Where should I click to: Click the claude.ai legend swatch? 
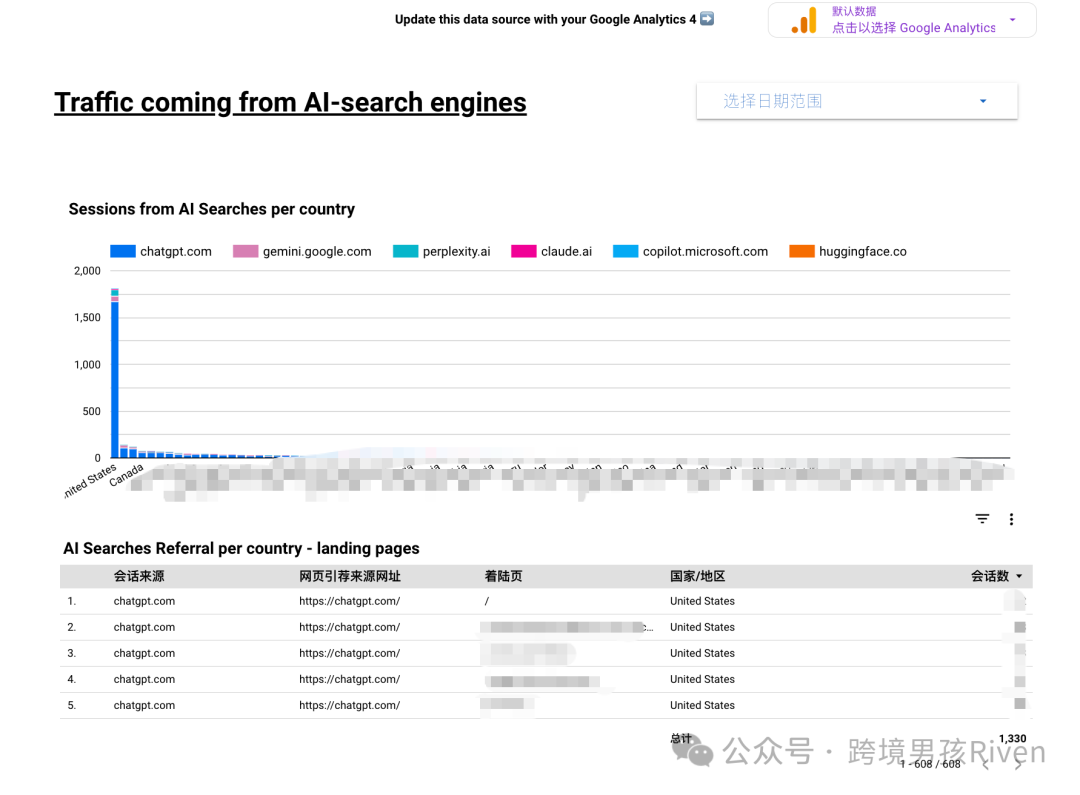tap(523, 251)
